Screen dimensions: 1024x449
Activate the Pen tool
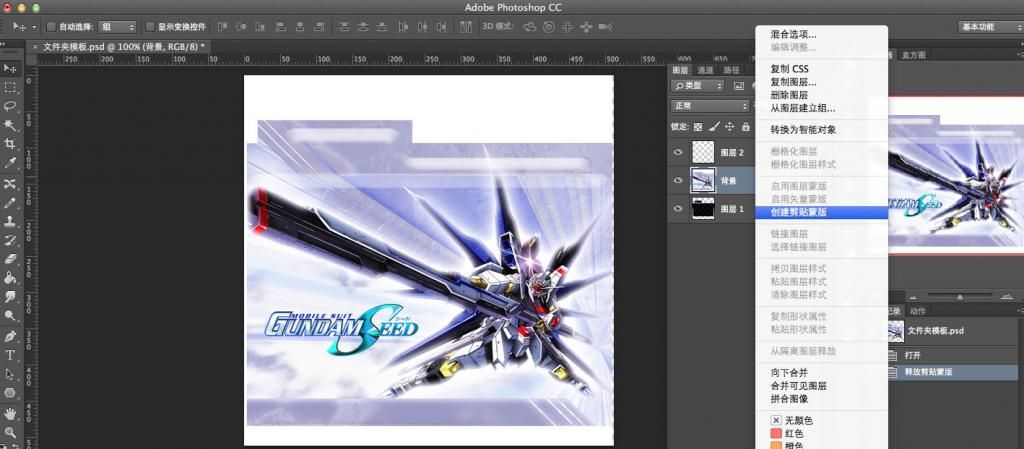(x=10, y=336)
